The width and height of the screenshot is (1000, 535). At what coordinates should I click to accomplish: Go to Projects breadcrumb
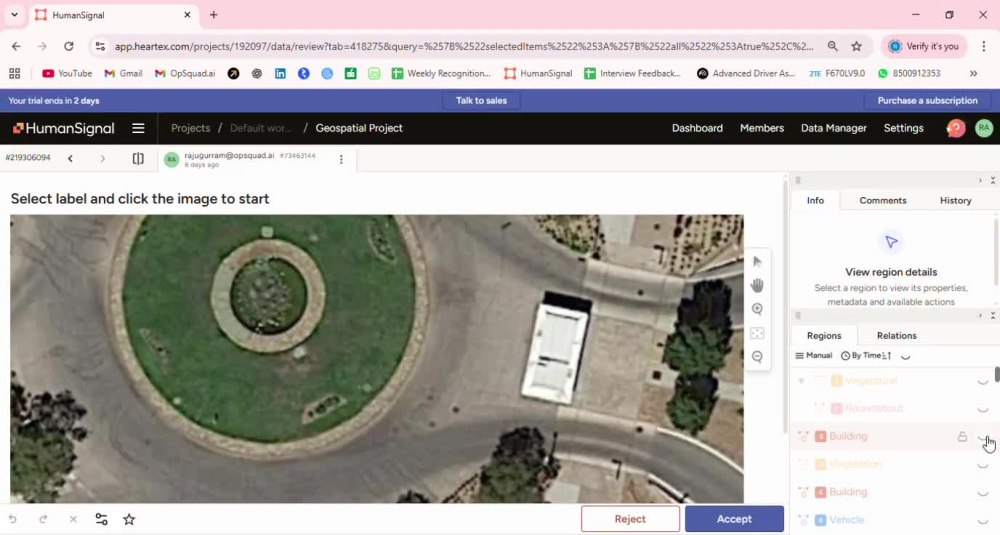pyautogui.click(x=190, y=128)
